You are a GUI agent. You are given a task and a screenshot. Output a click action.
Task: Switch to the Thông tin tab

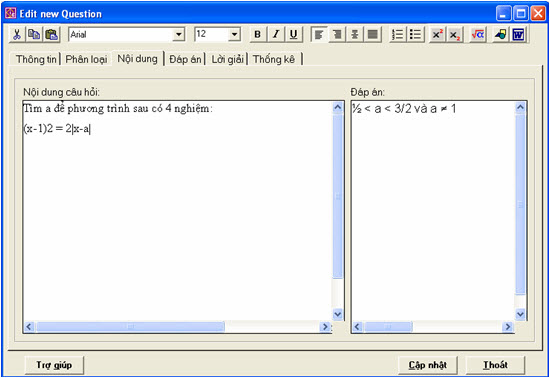click(36, 59)
